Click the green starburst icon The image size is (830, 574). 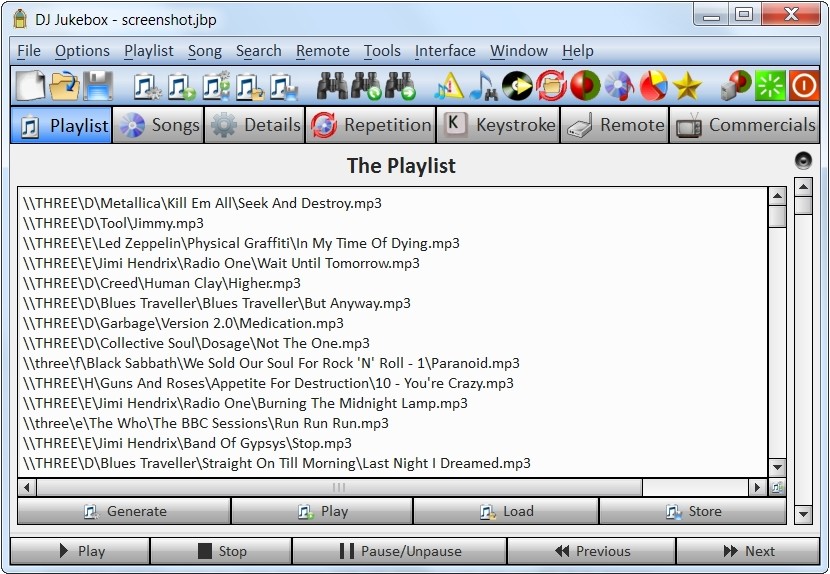point(770,86)
